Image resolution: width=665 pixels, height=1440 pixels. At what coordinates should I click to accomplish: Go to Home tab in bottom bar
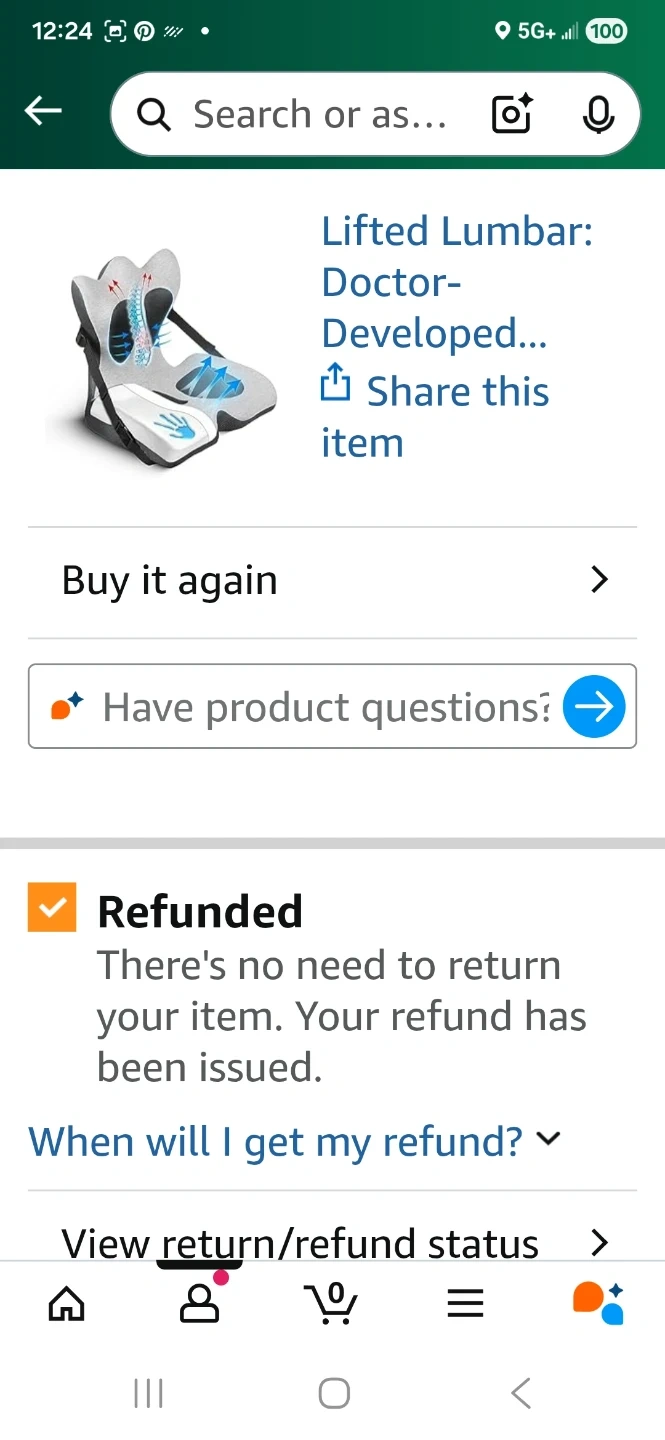point(67,1303)
